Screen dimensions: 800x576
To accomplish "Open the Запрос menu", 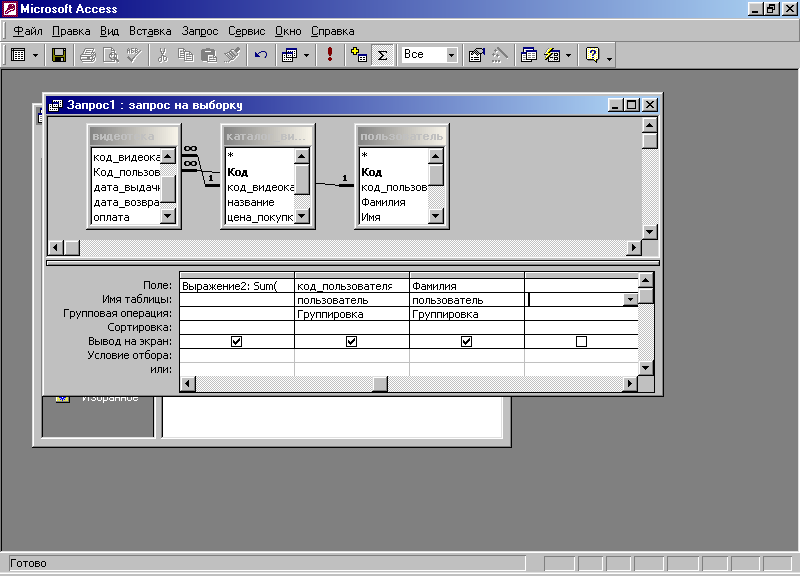I will tap(200, 31).
